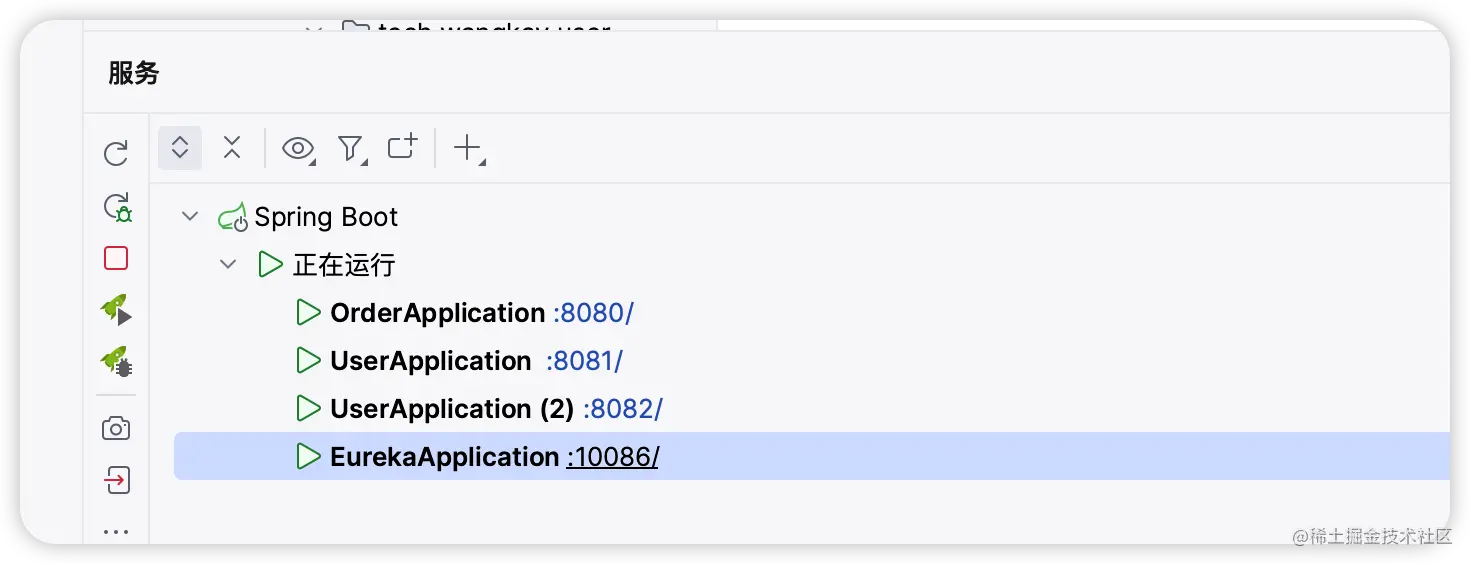Screen dimensions: 1470x564
Task: Click run icon beside UserApplication :8081
Action: click(308, 361)
